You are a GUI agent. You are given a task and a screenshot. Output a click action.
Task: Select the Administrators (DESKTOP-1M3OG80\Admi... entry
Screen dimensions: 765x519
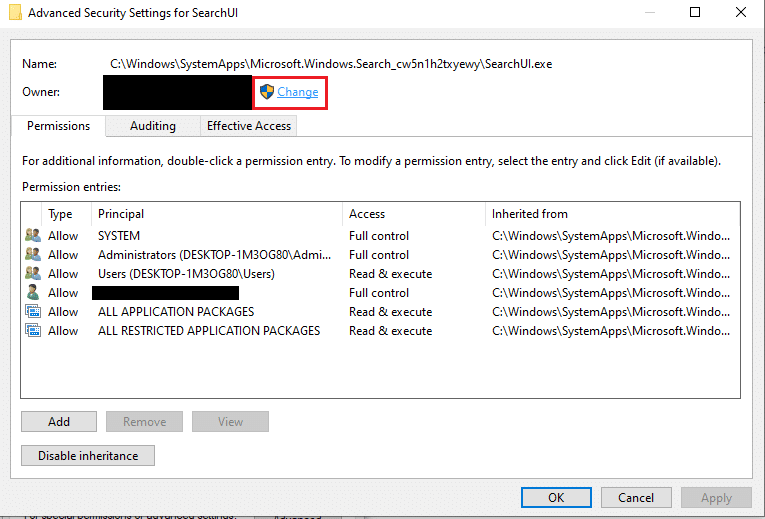coord(215,255)
